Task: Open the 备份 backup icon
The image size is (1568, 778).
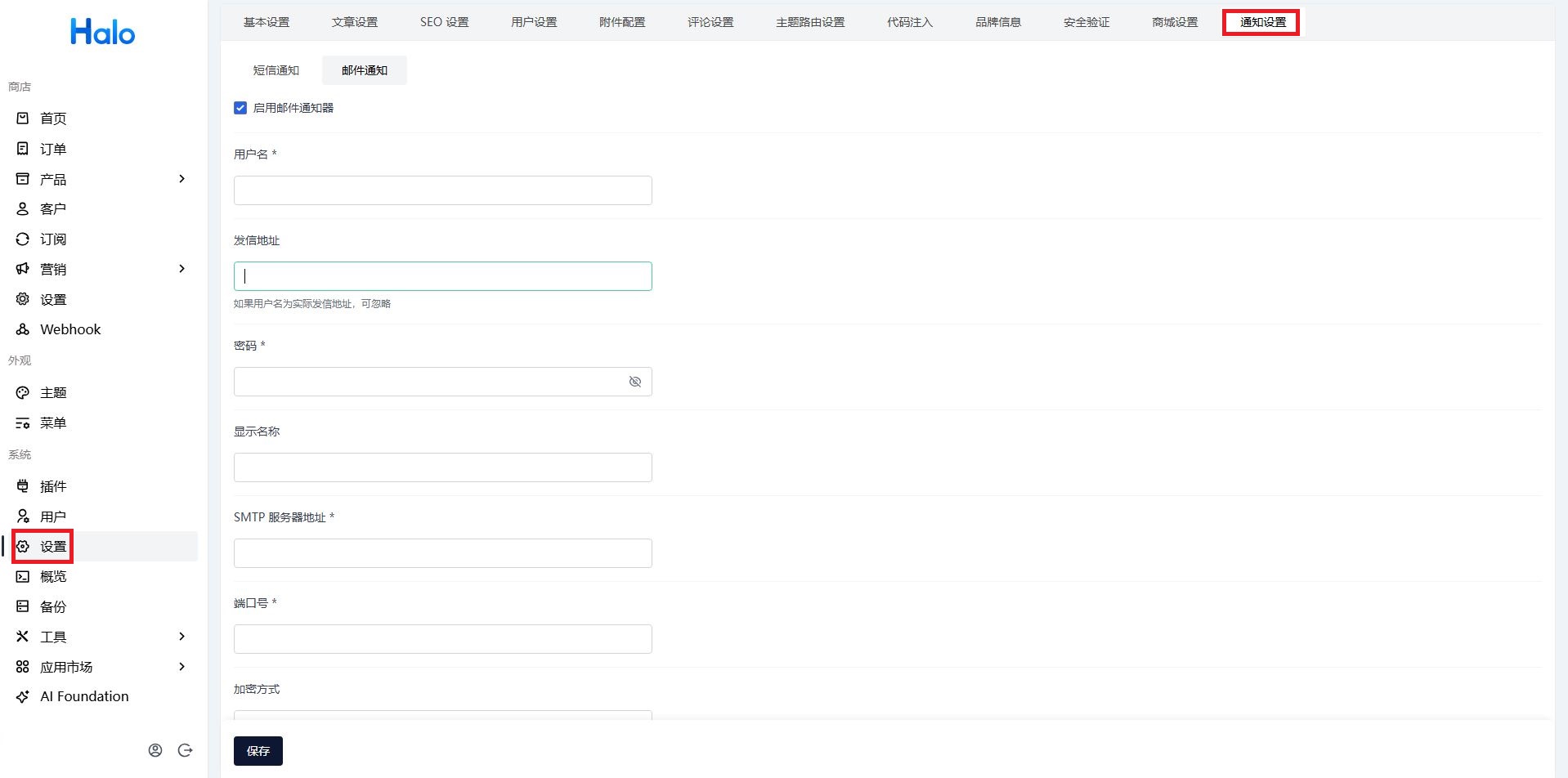Action: coord(23,606)
